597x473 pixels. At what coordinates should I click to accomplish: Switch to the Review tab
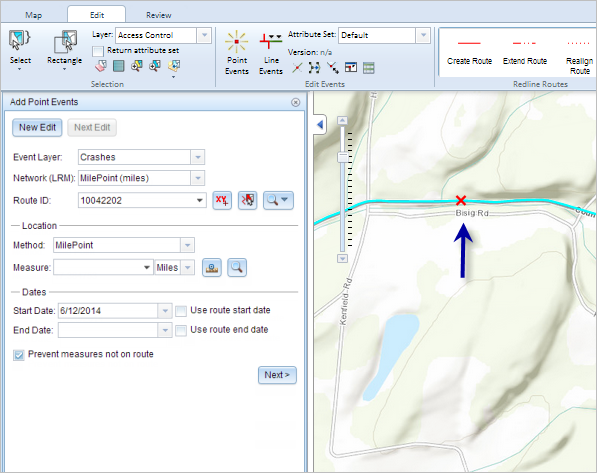pos(158,15)
